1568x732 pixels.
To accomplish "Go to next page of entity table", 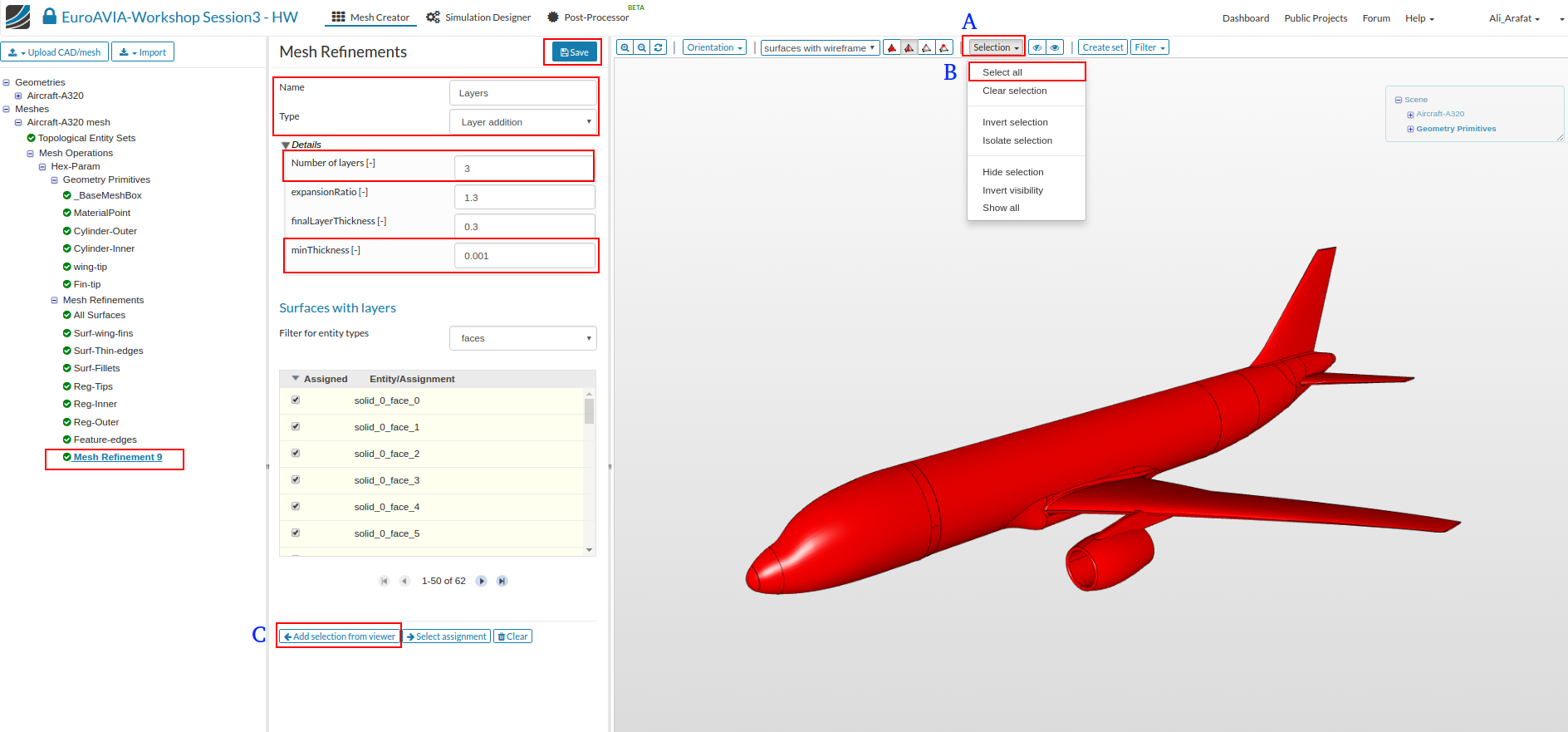I will click(482, 581).
